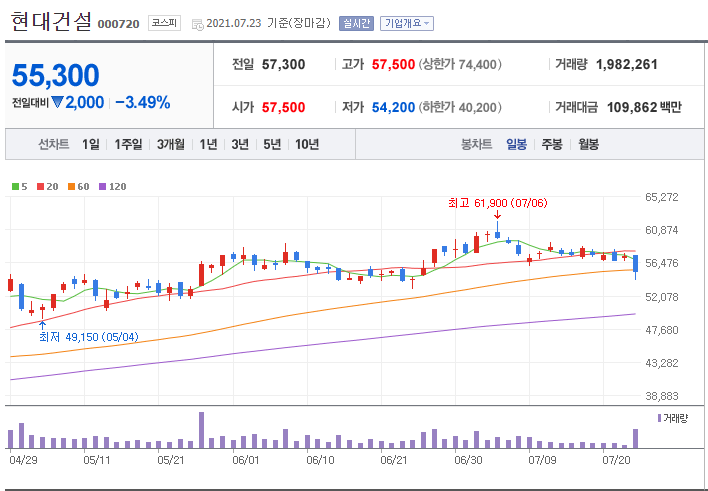This screenshot has width=708, height=491.
Task: Click the orange 60-day moving average swatch
Action: point(71,187)
